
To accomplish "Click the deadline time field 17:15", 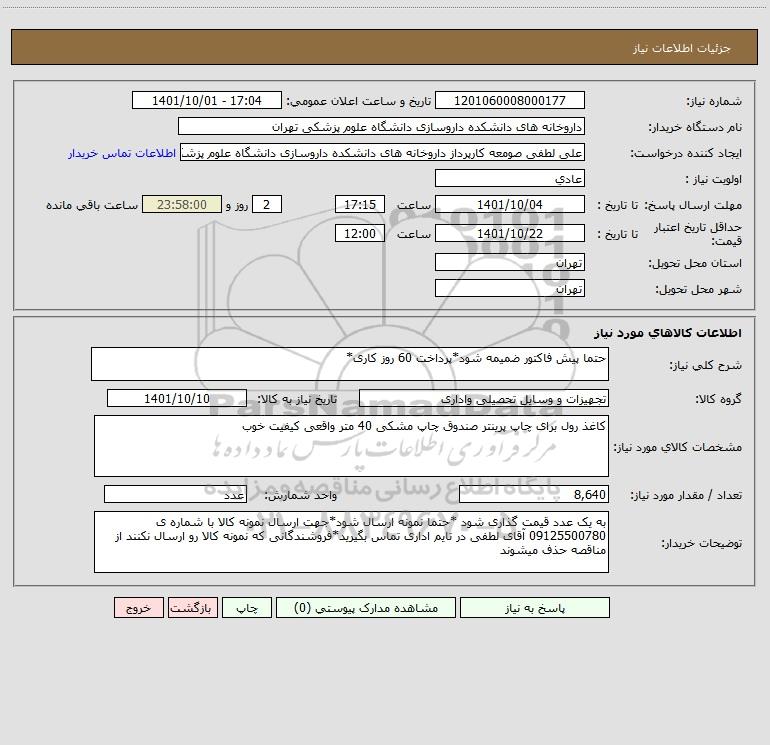I will click(x=359, y=204).
